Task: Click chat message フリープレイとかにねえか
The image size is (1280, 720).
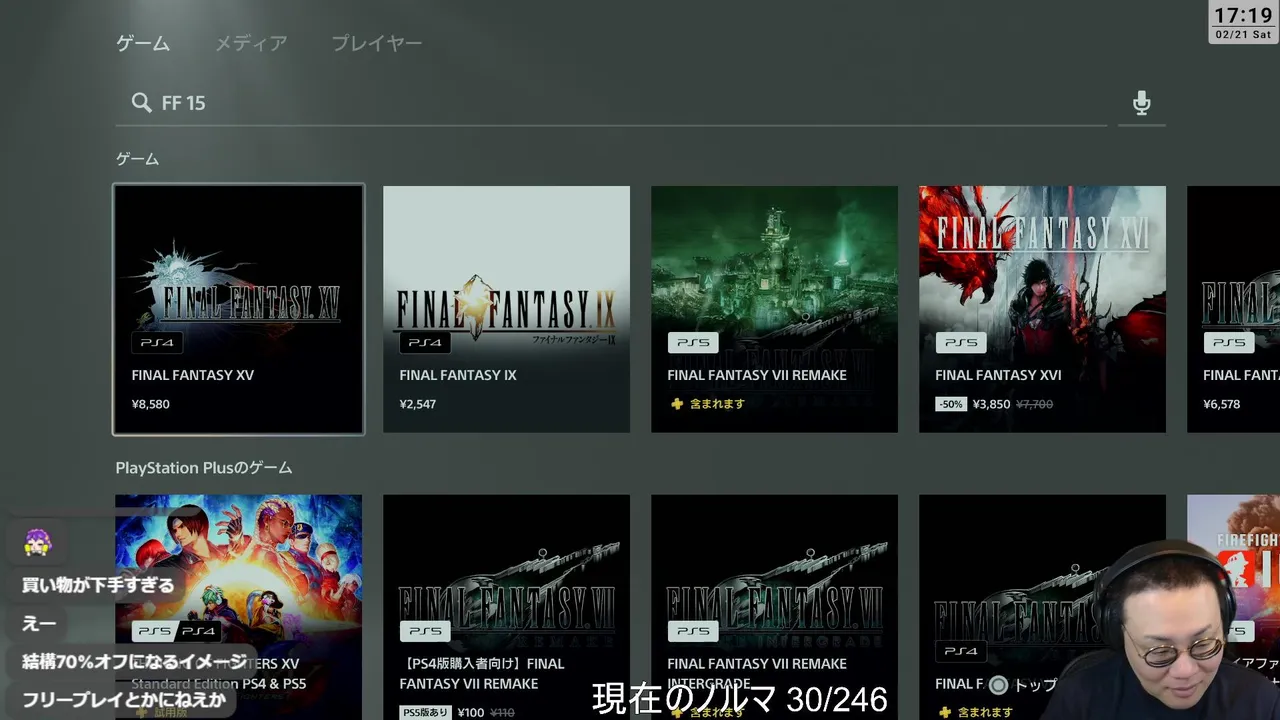Action: 124,699
